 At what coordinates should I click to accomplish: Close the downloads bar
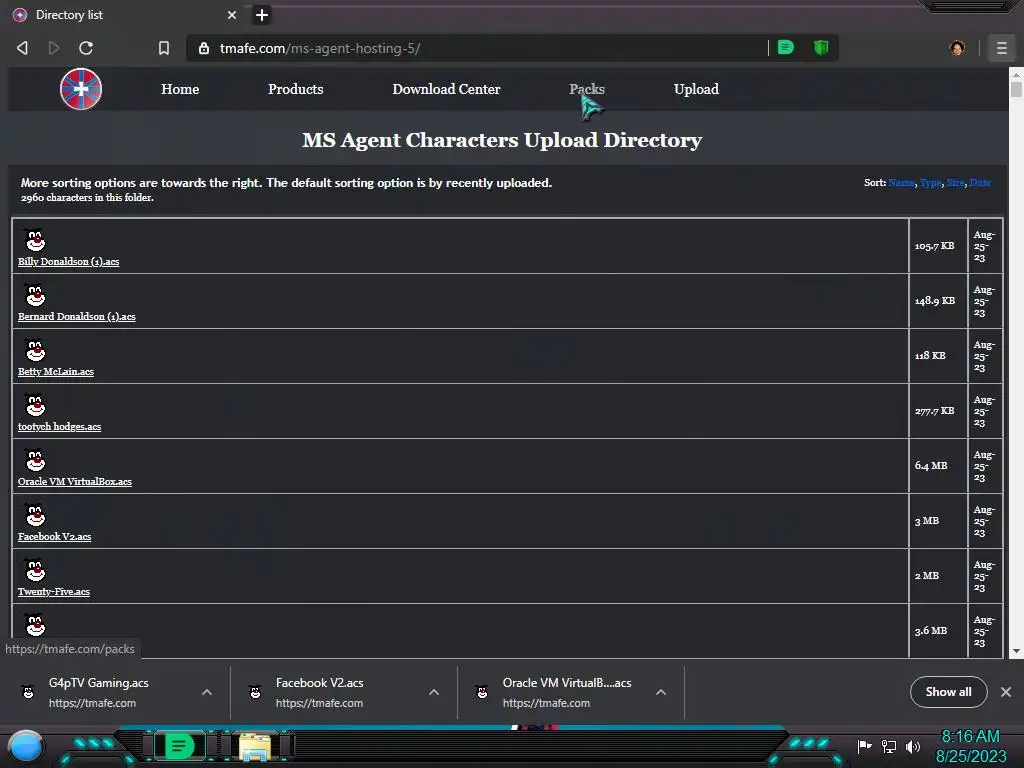pos(1006,692)
